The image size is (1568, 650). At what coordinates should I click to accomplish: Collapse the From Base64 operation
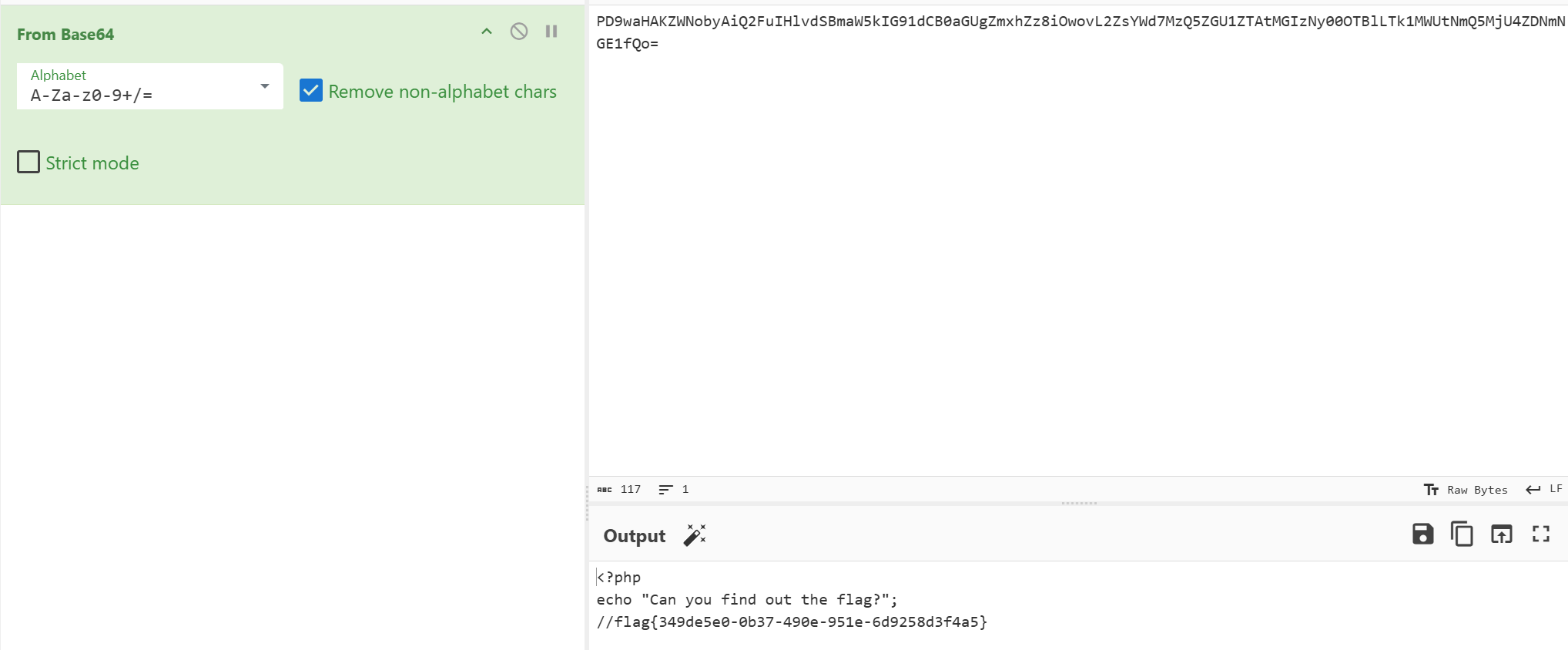[x=486, y=32]
